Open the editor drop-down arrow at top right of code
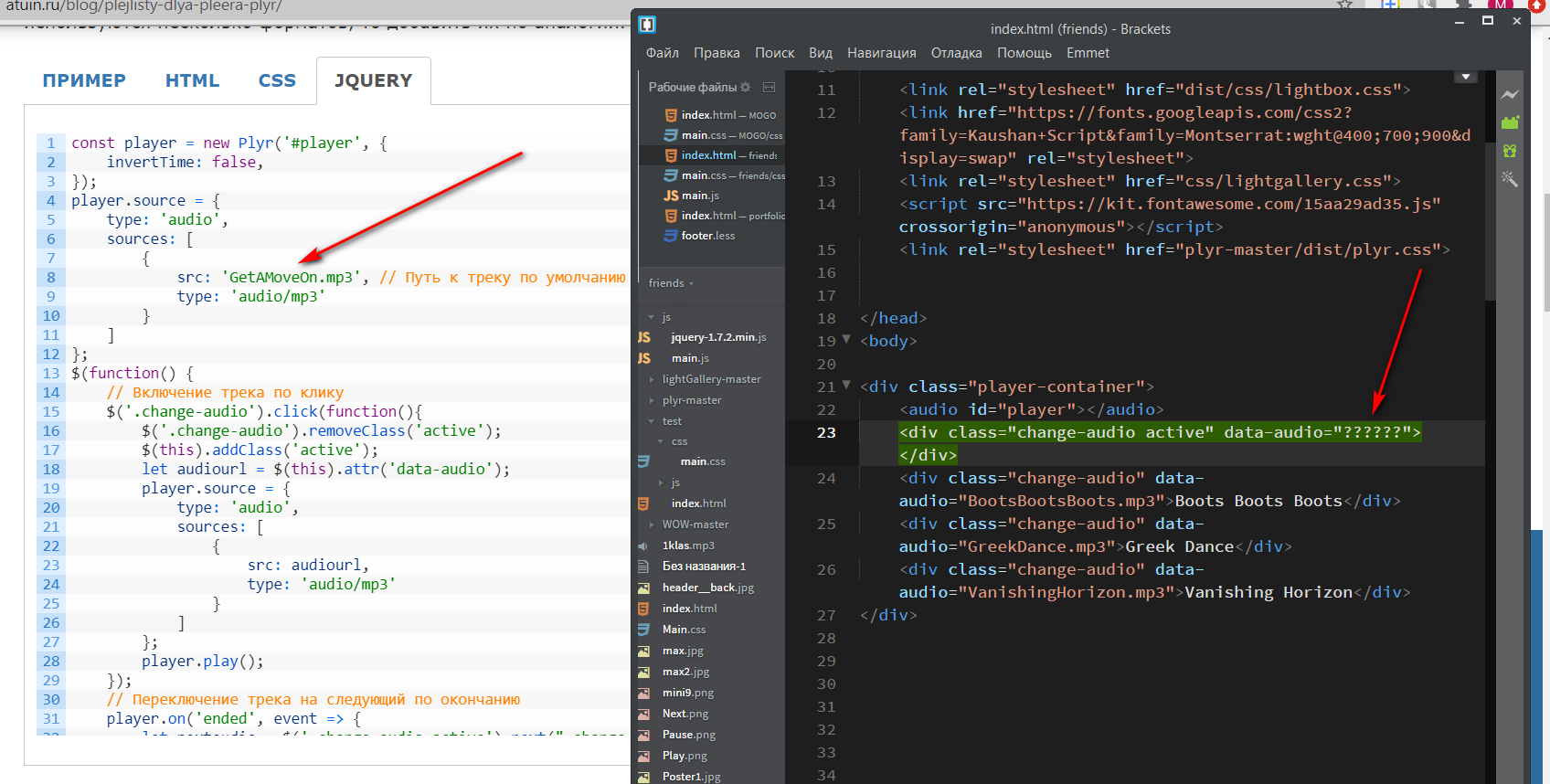The image size is (1550, 784). (x=1466, y=77)
